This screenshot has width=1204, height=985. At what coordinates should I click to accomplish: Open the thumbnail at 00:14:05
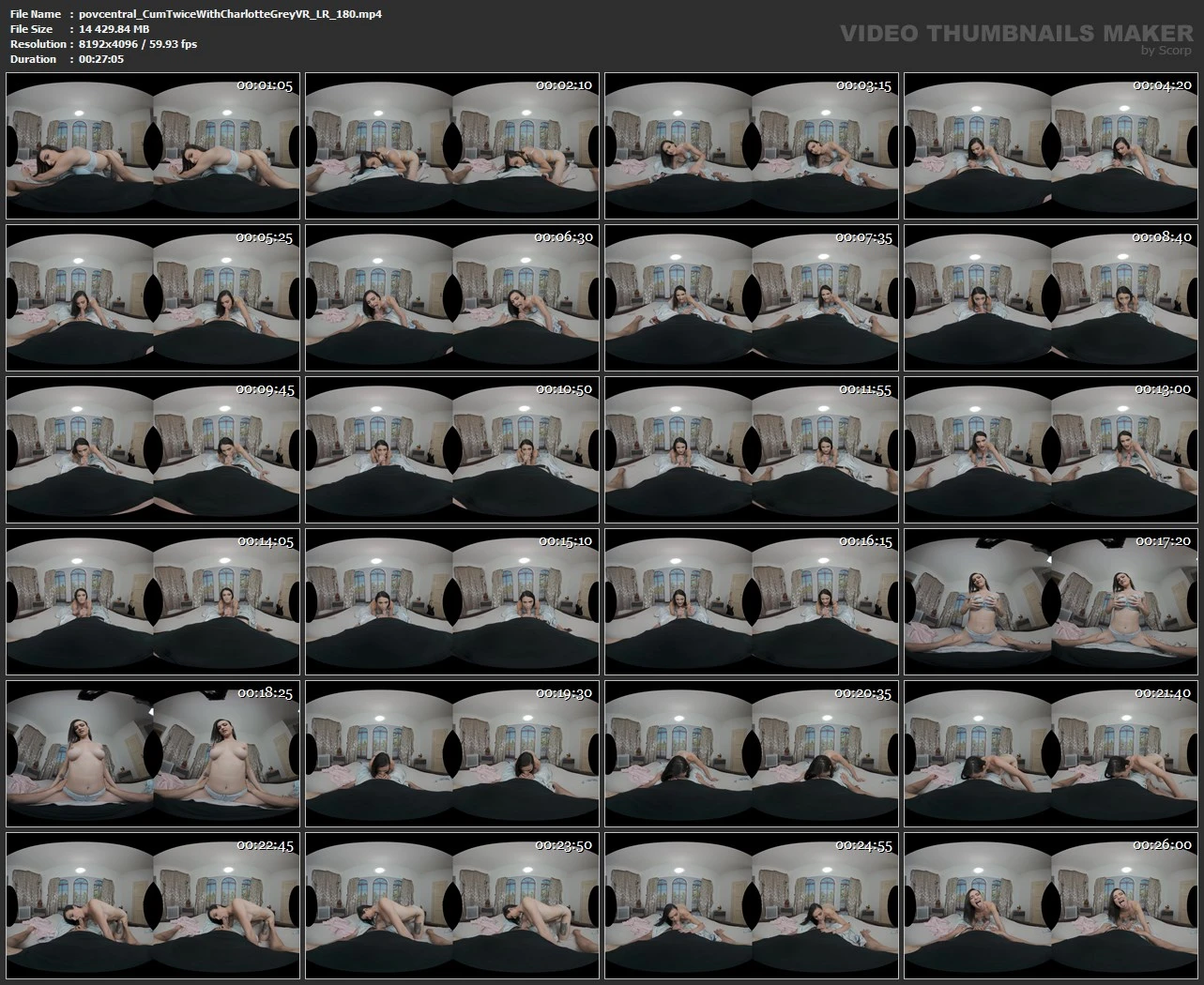(x=153, y=601)
